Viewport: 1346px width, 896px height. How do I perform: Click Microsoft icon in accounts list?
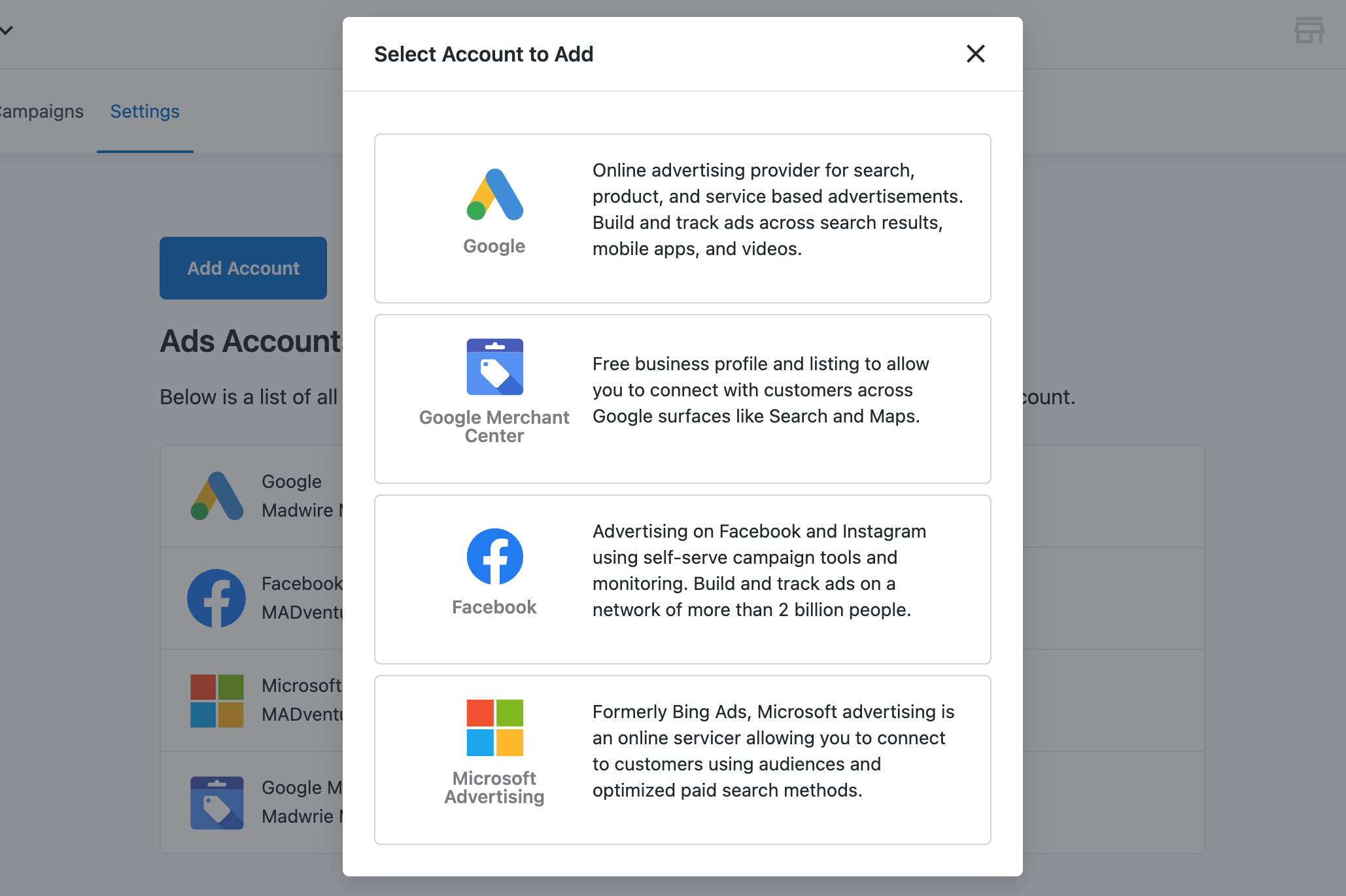(216, 700)
